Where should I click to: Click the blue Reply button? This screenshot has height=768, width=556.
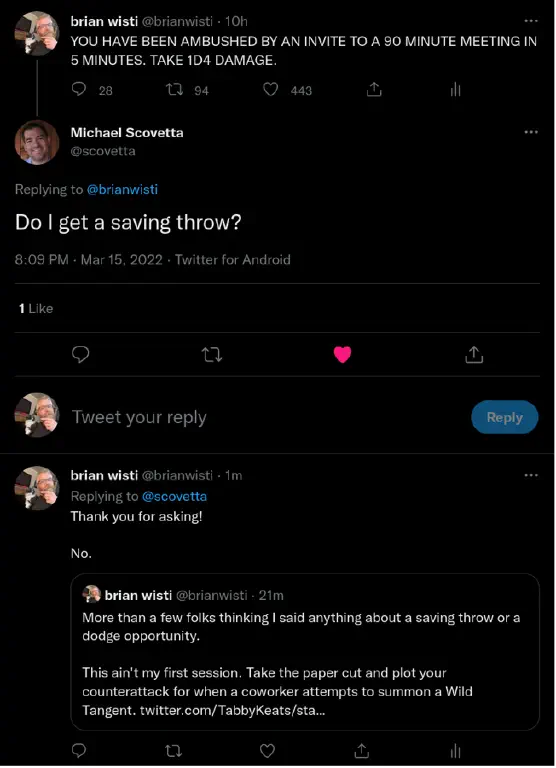tap(505, 417)
